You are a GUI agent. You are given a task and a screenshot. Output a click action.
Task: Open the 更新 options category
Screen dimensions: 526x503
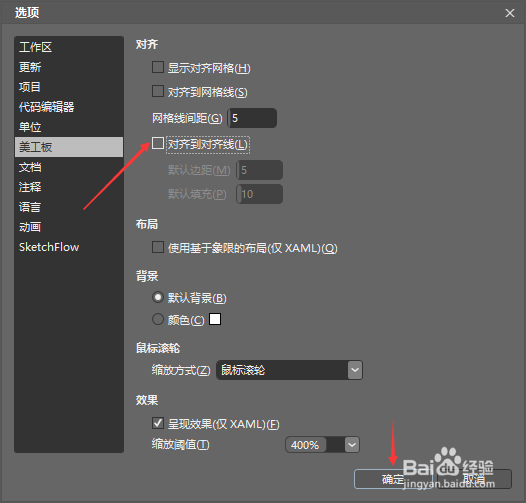(69, 67)
